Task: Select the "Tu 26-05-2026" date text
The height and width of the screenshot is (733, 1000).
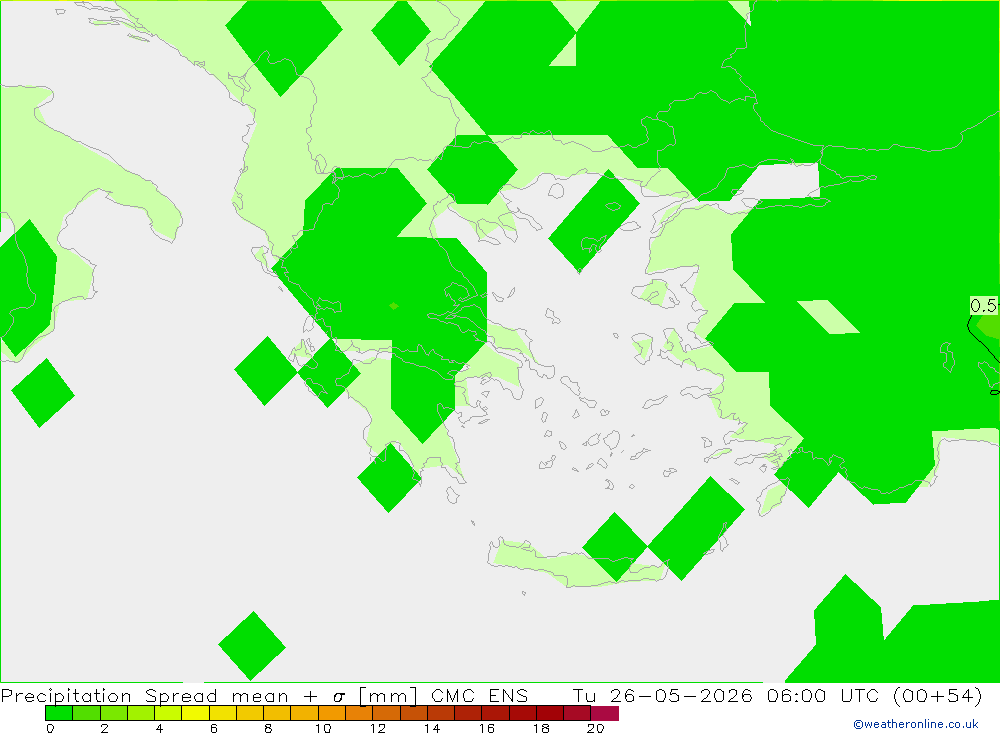Action: 663,695
